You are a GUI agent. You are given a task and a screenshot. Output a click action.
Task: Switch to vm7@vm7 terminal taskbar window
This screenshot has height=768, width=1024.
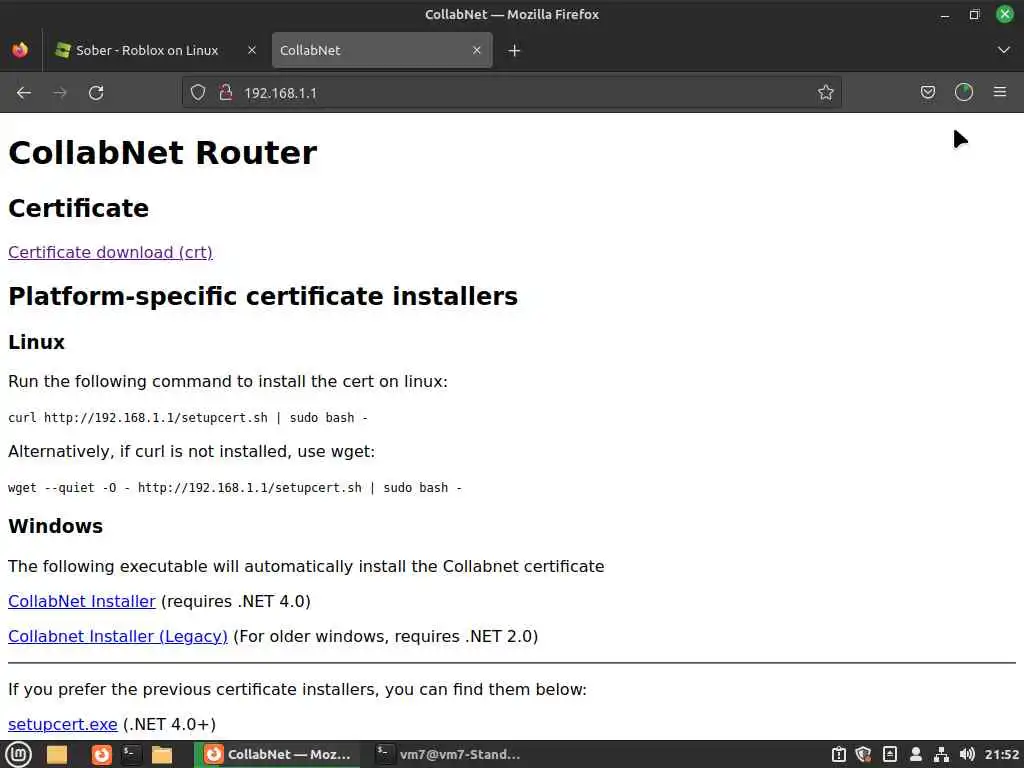point(449,755)
